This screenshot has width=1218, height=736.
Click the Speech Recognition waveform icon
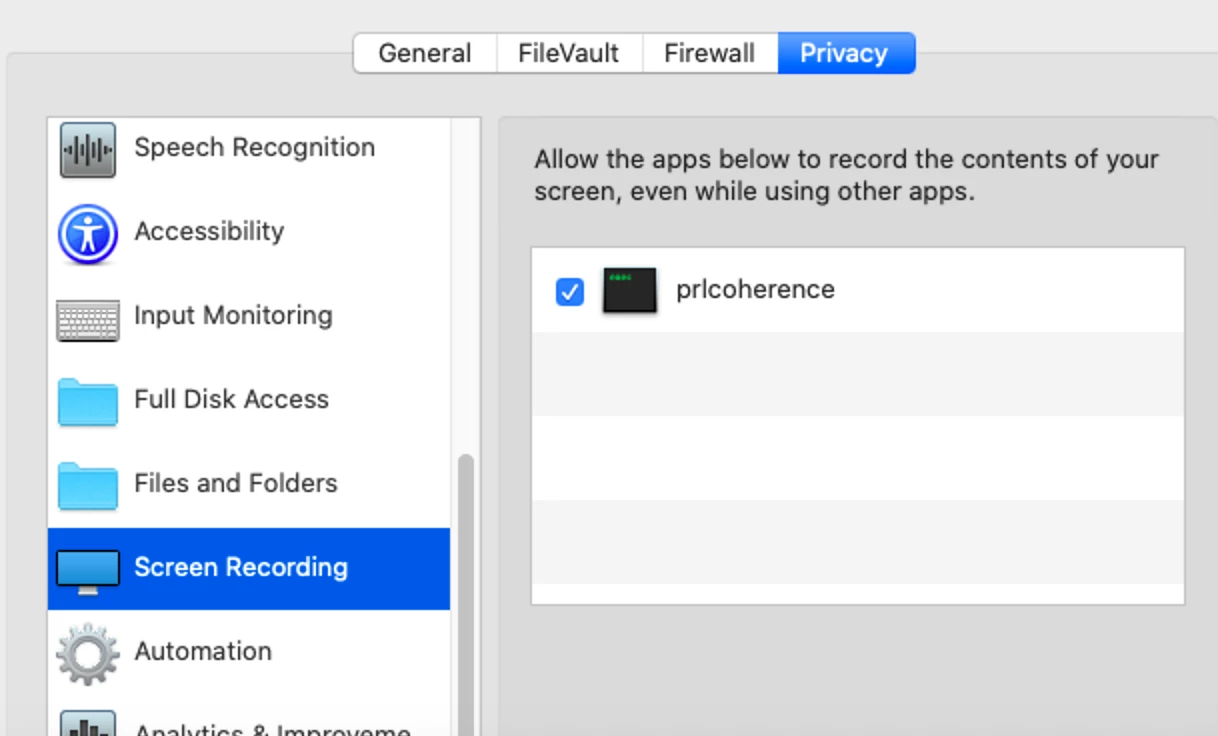click(x=88, y=149)
